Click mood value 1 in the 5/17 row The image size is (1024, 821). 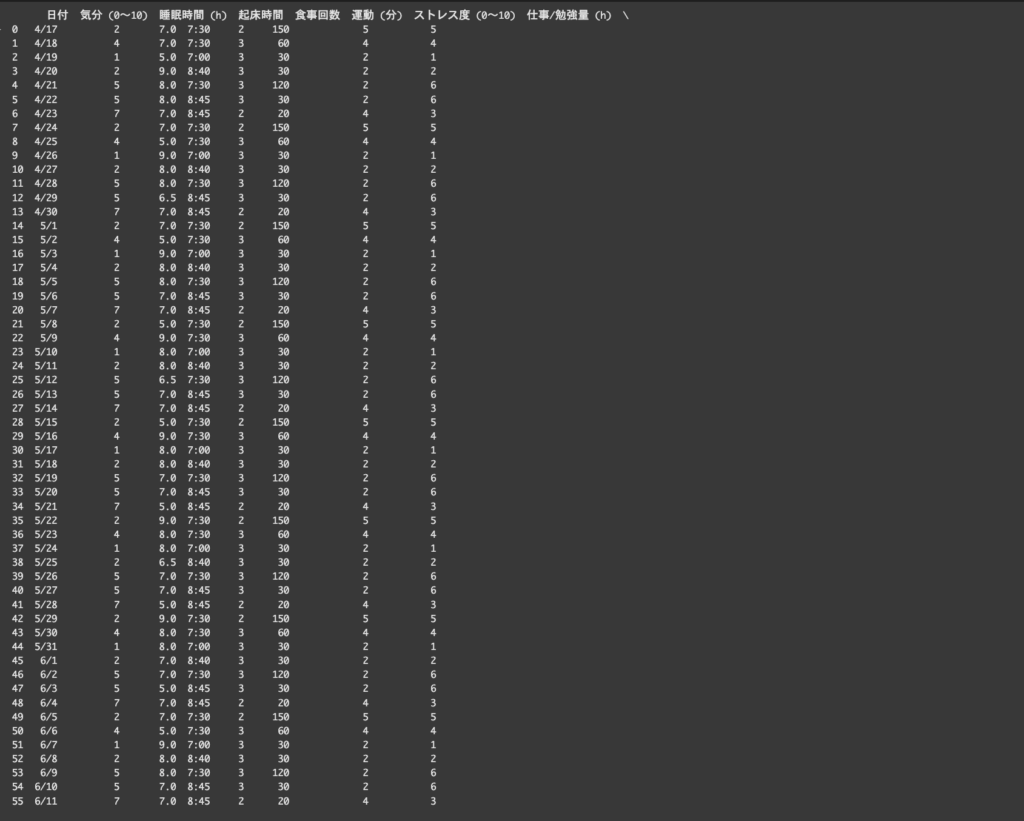tap(117, 450)
